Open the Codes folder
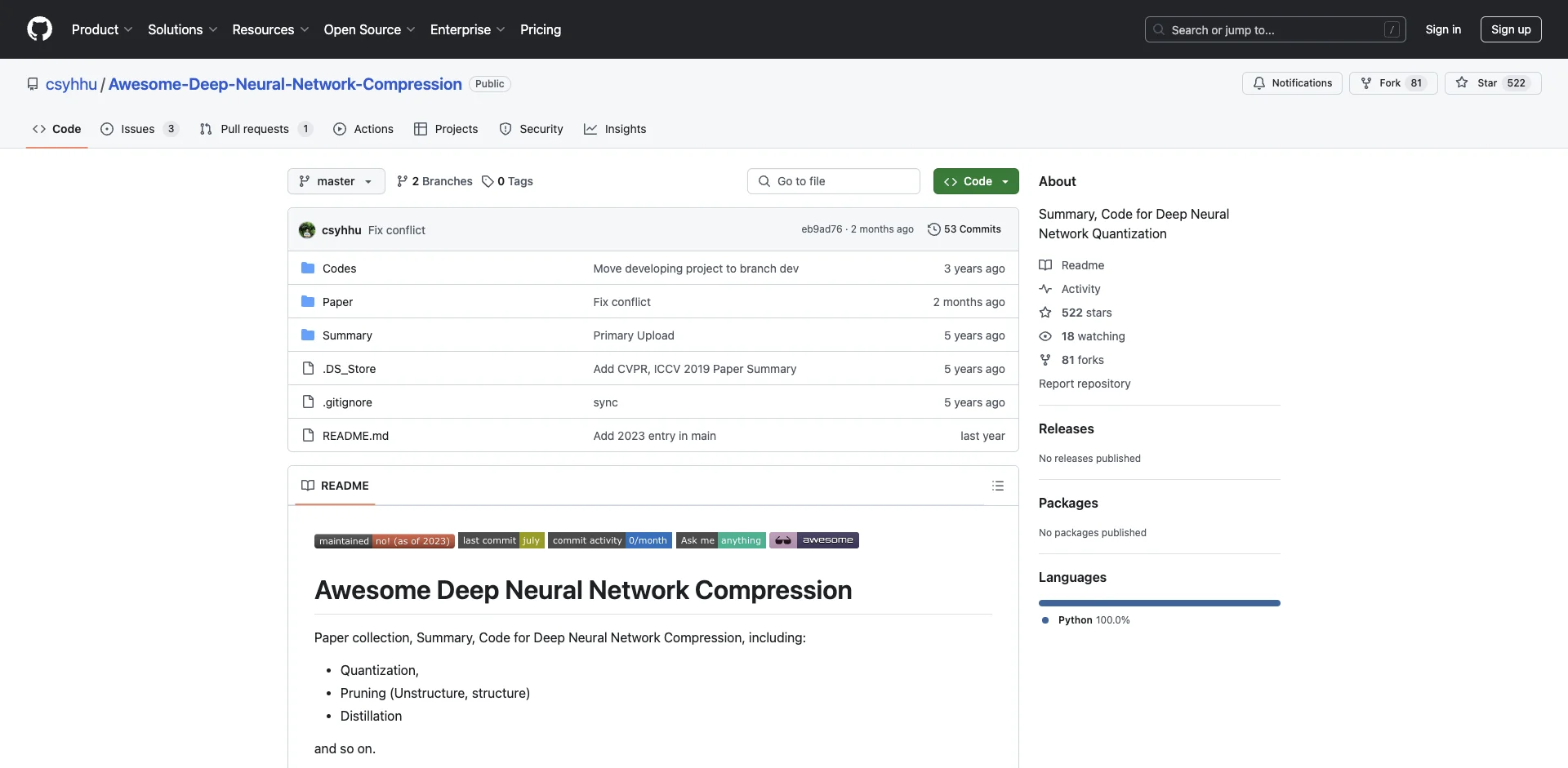This screenshot has height=768, width=1568. 339,269
